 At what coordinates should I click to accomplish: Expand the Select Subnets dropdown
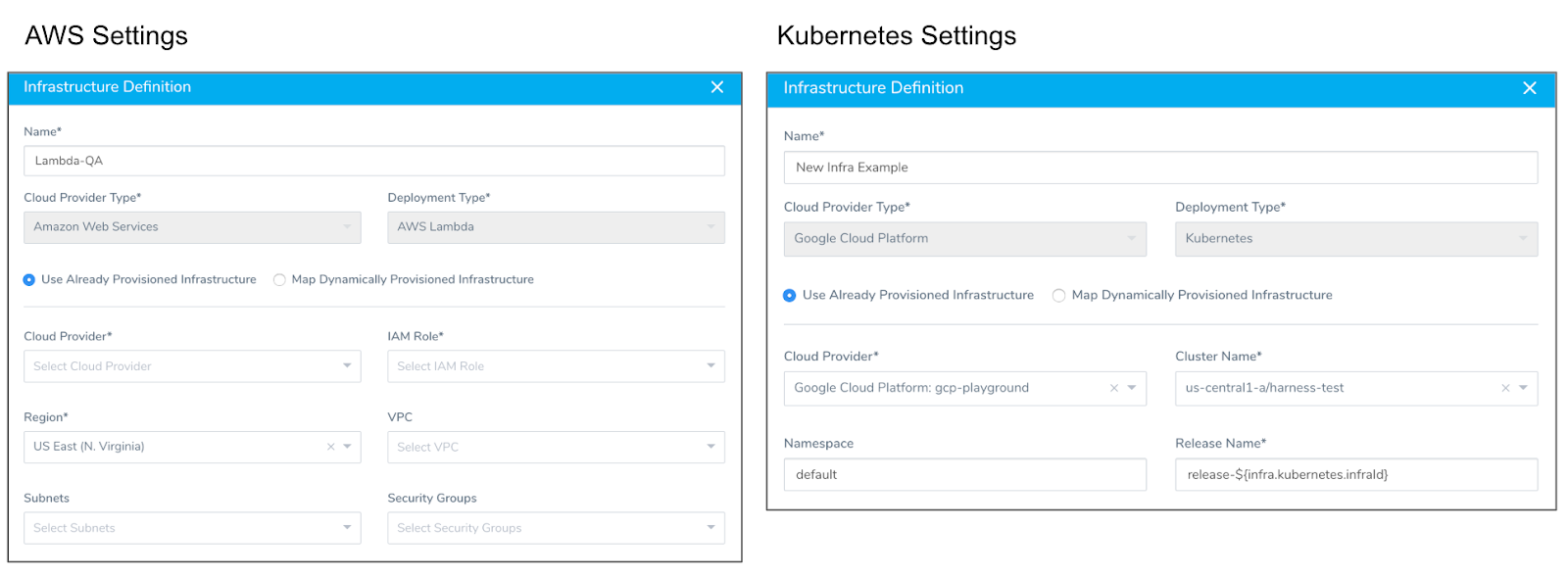(x=192, y=528)
